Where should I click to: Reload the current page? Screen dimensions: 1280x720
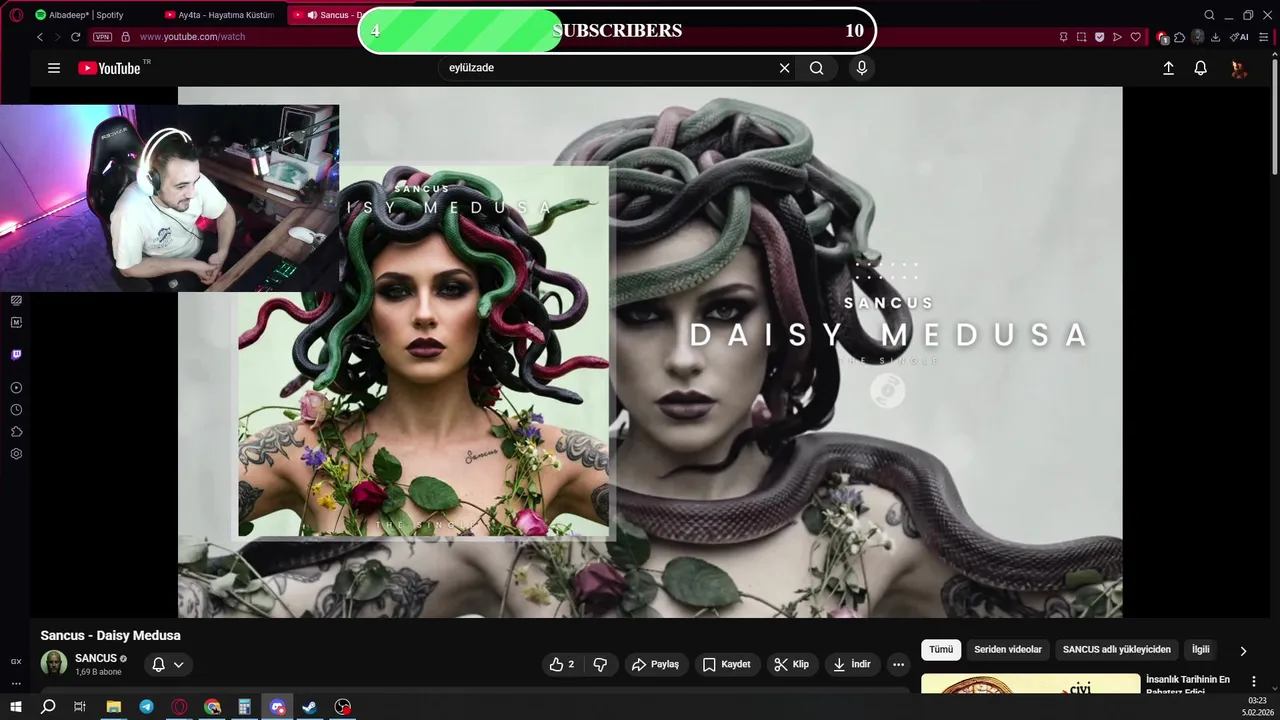pyautogui.click(x=75, y=37)
